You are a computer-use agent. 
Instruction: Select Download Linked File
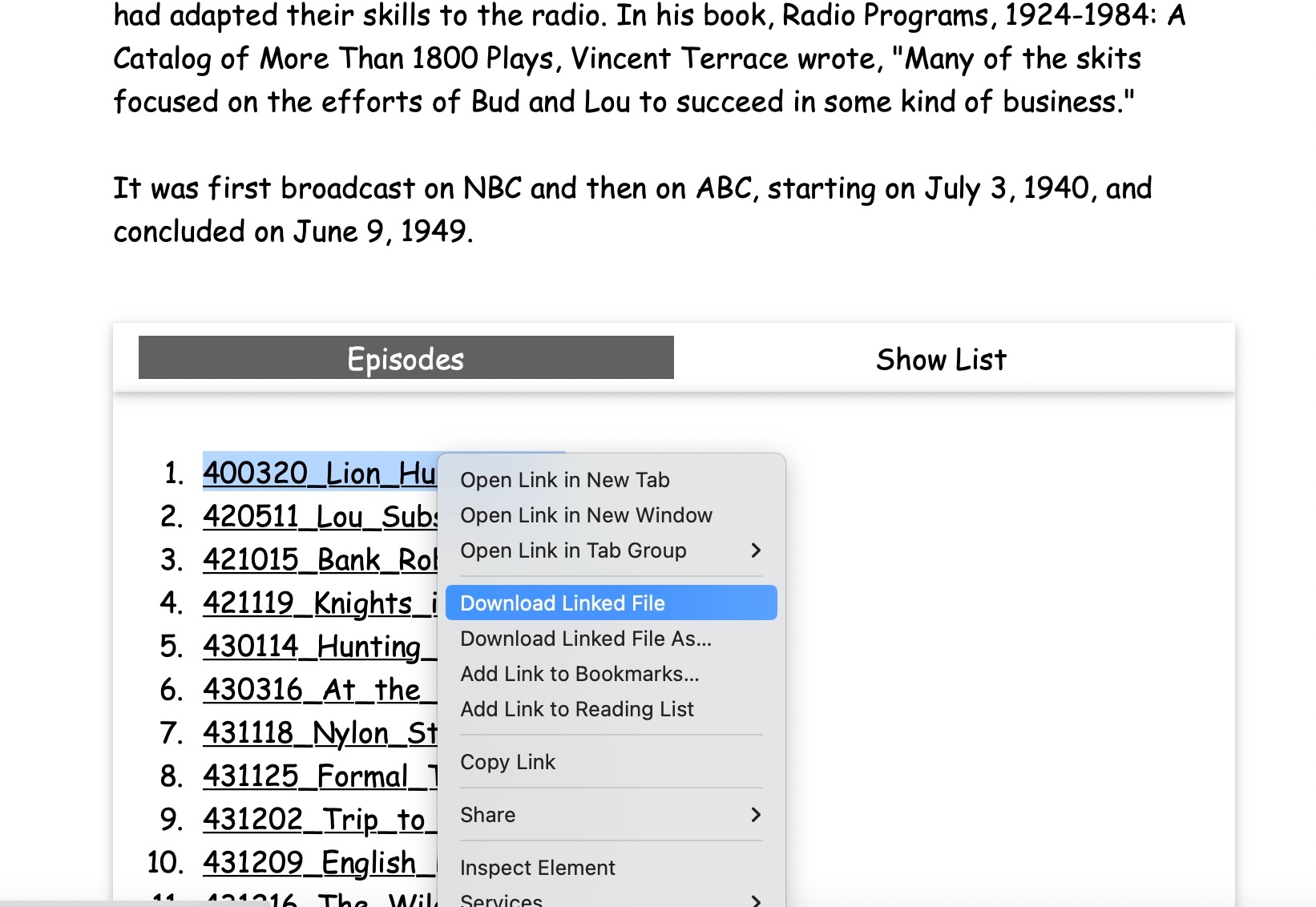(611, 603)
